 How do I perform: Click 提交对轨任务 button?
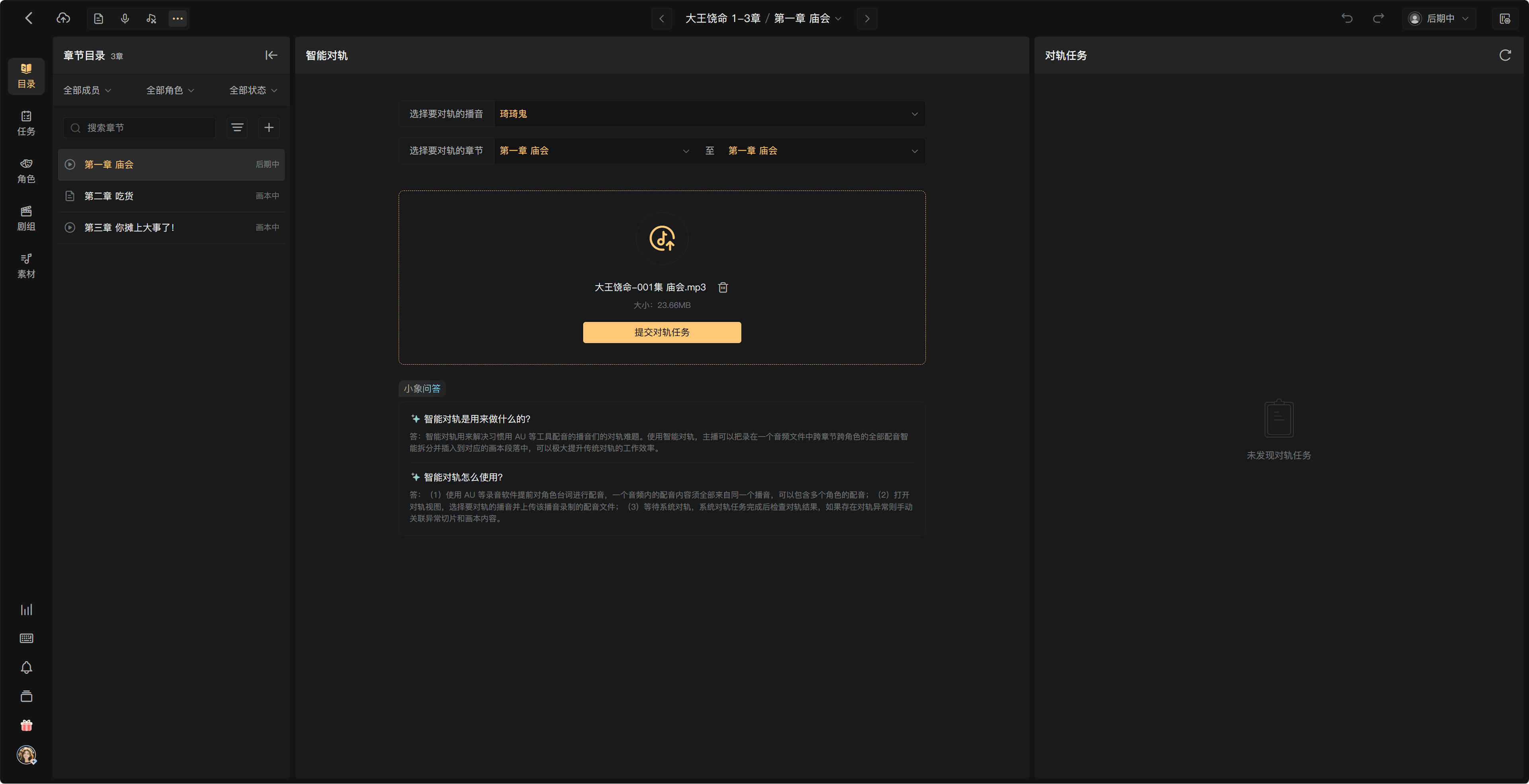pos(662,332)
